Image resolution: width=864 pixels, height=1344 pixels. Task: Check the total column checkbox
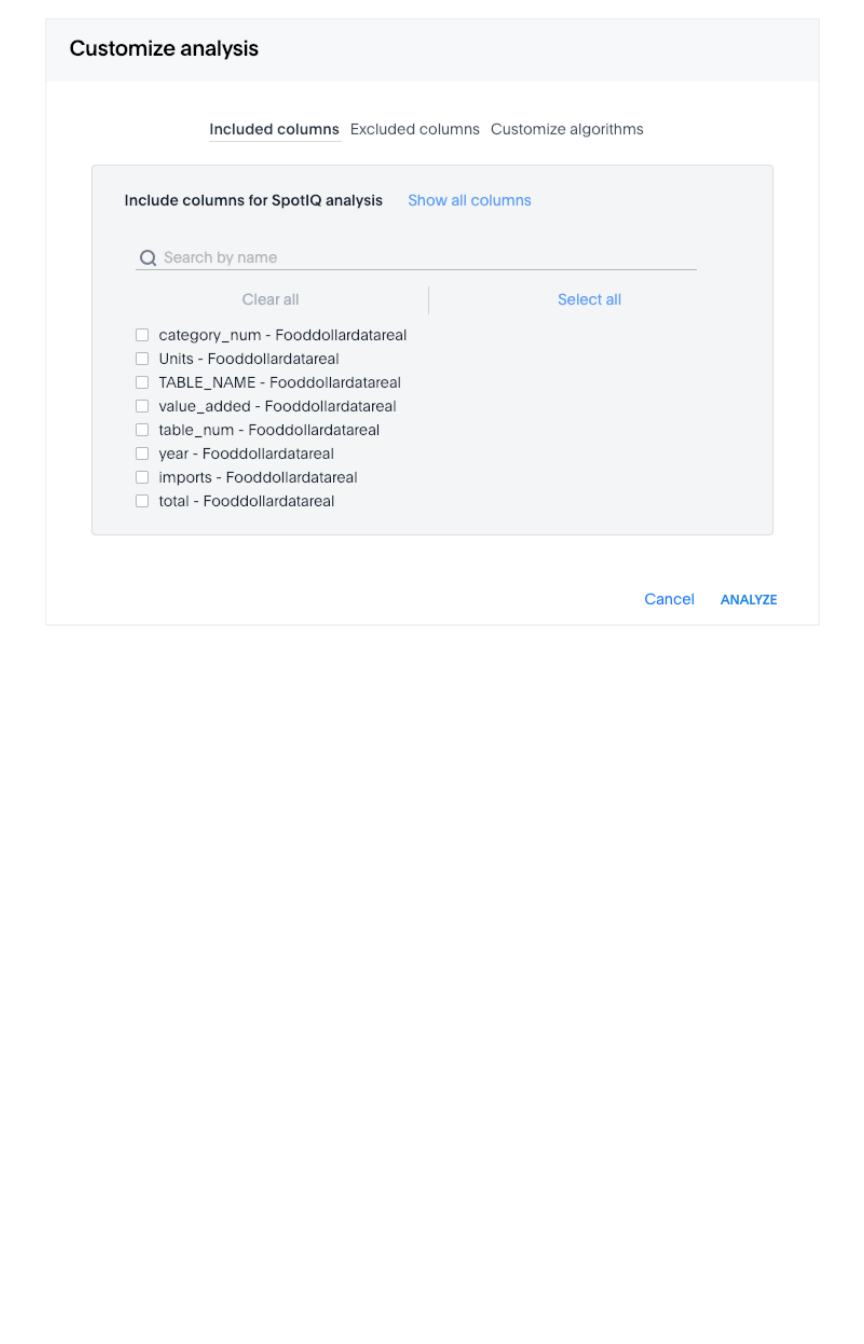pos(142,501)
